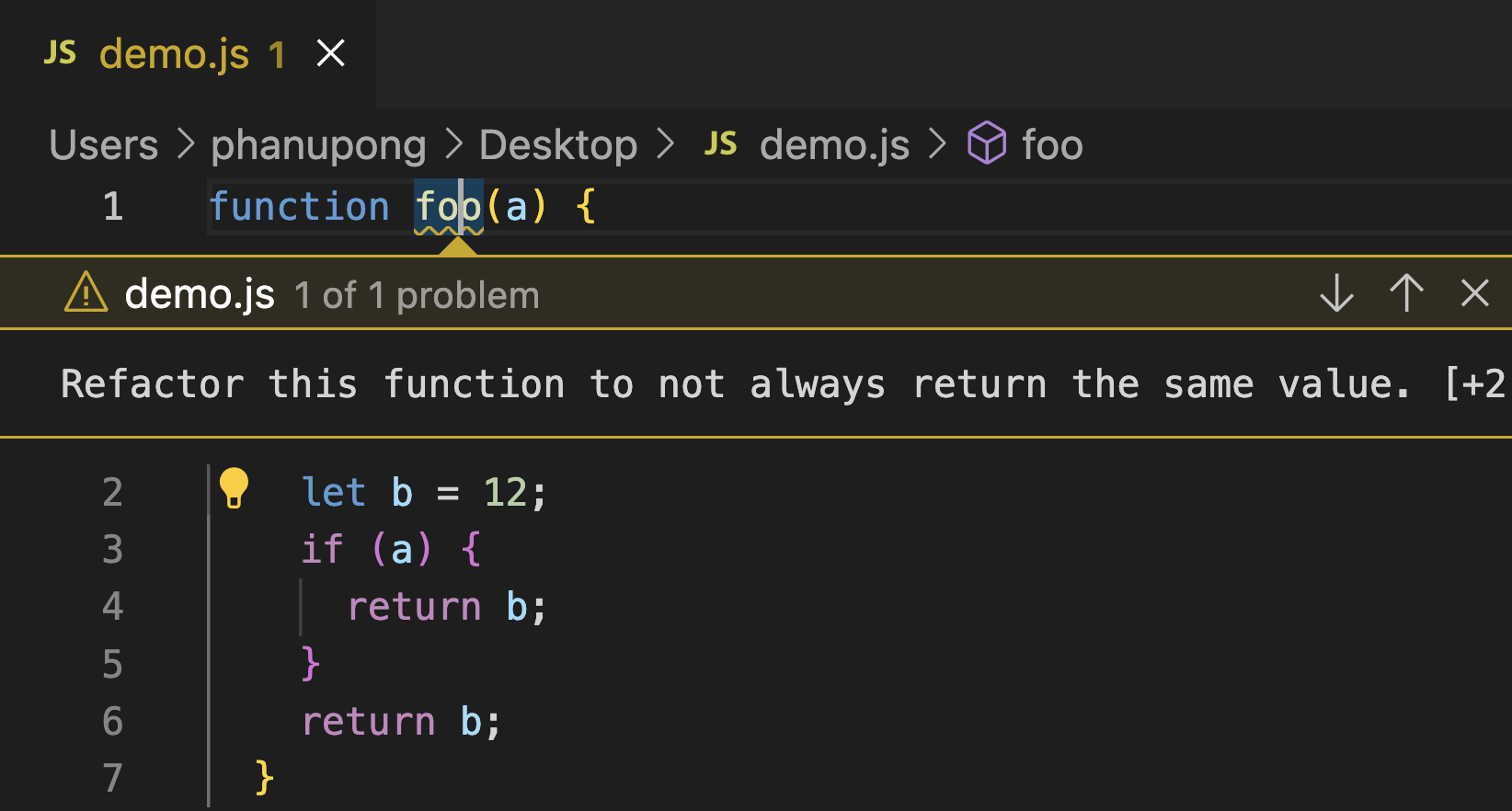Expand chevron after Users breadcrumb
Image resolution: width=1512 pixels, height=811 pixels.
[x=186, y=144]
